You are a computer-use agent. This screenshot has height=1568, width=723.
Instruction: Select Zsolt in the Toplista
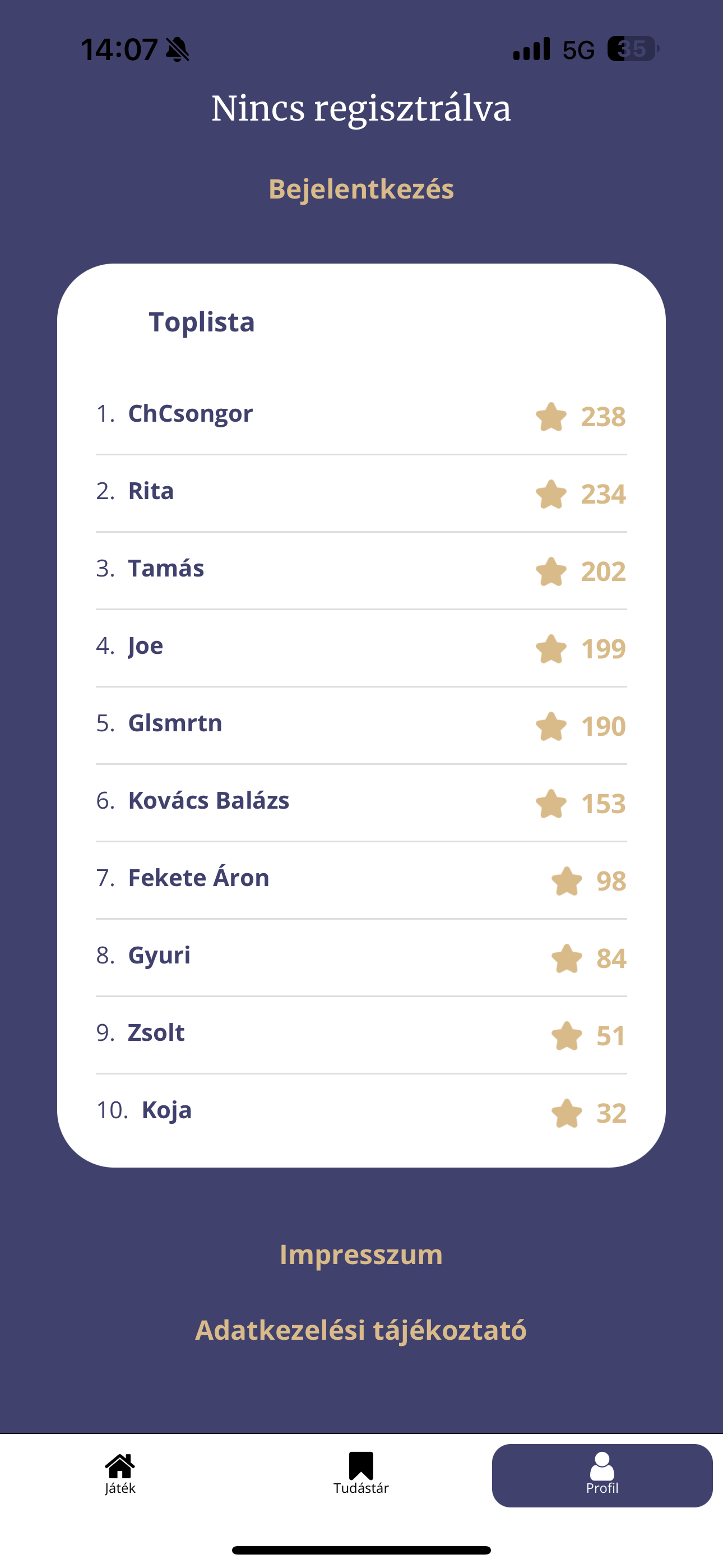pyautogui.click(x=361, y=1035)
